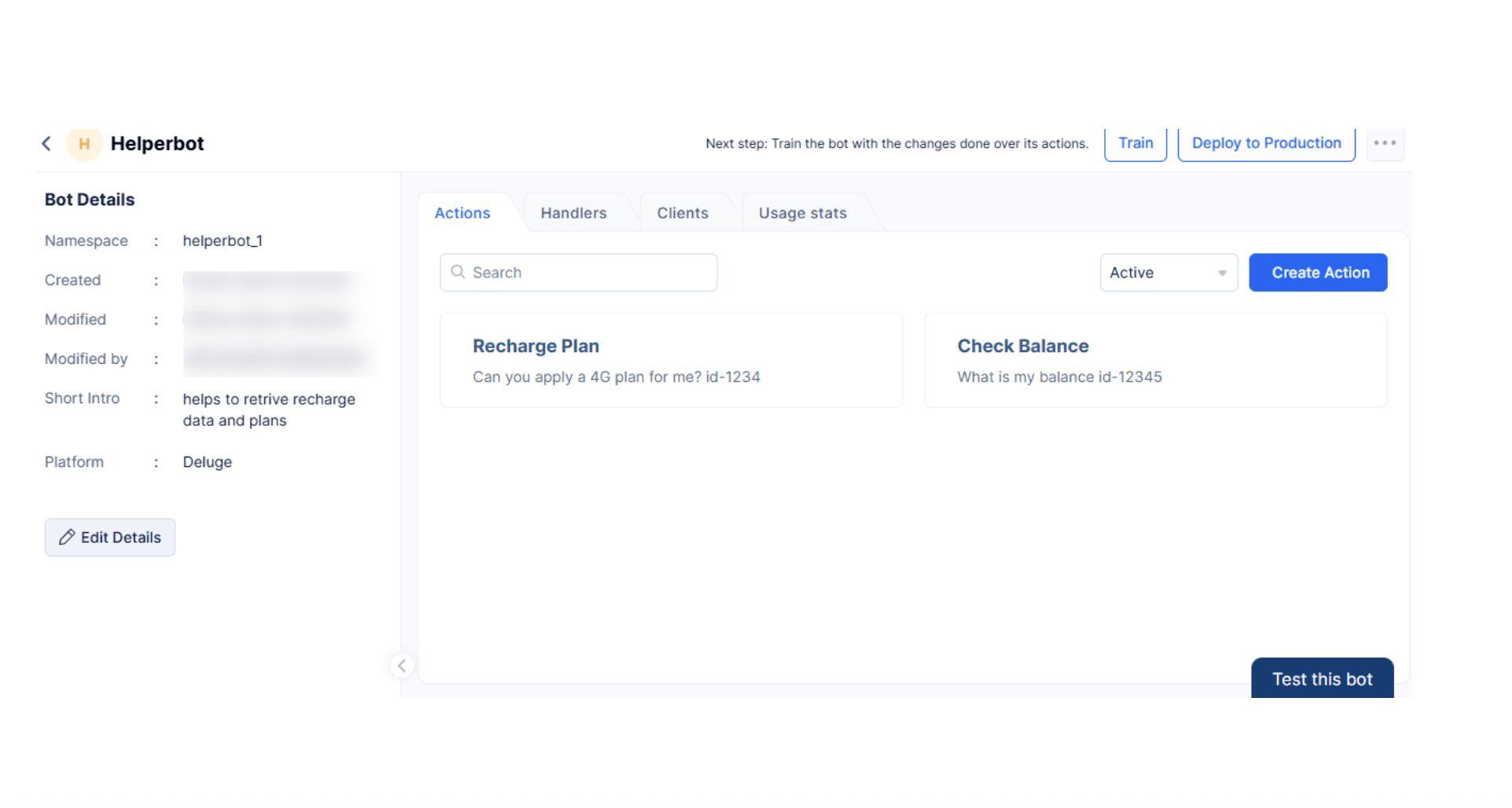Screen dimensions: 1512x808
Task: Open the Check Balance action card
Action: 1155,360
